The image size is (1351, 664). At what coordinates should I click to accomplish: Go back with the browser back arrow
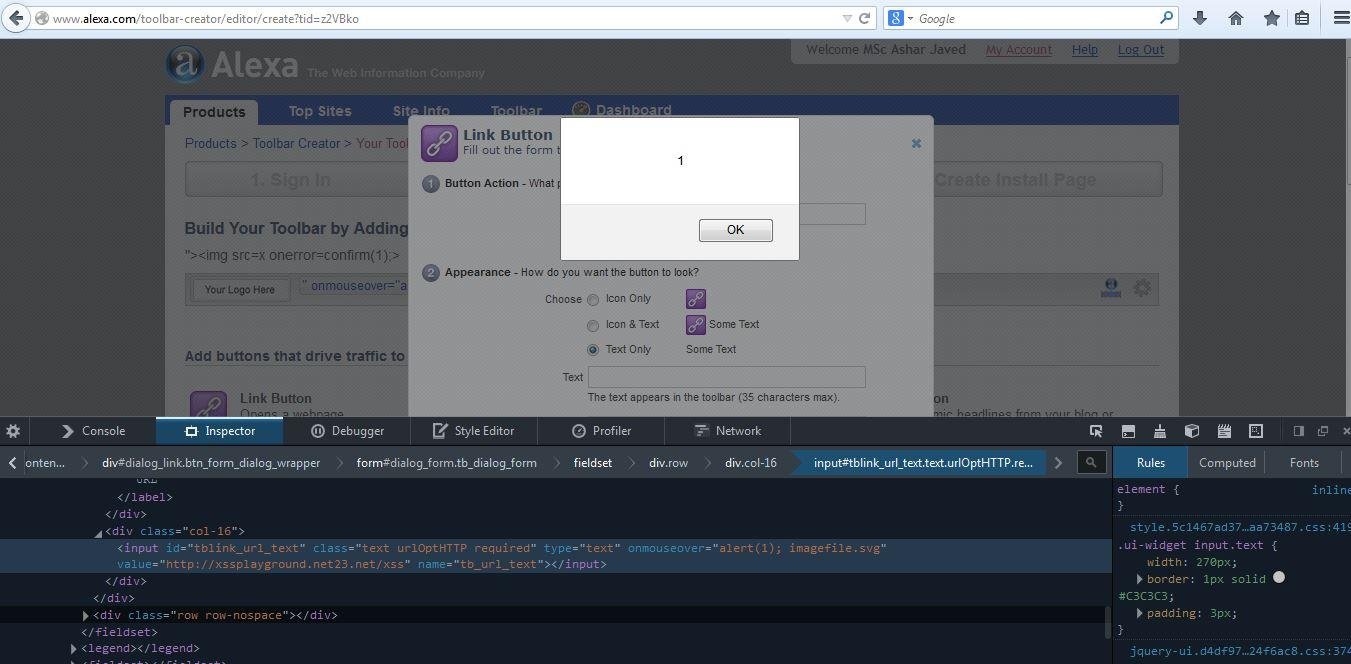pyautogui.click(x=14, y=18)
